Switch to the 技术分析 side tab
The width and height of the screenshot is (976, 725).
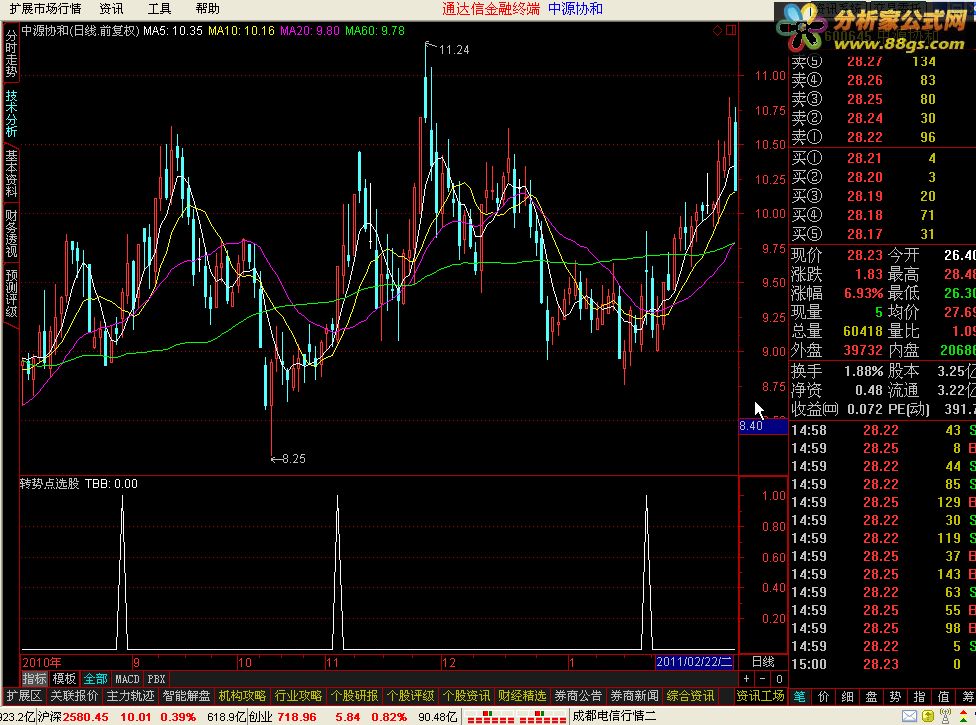point(11,113)
